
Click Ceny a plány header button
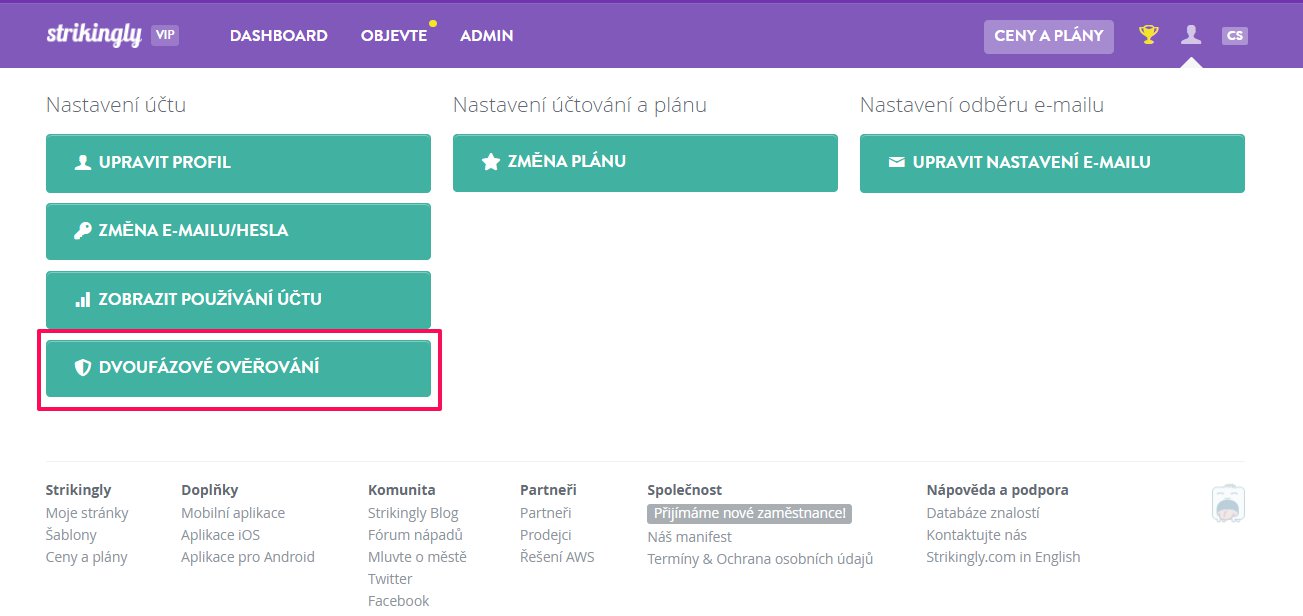tap(1049, 36)
